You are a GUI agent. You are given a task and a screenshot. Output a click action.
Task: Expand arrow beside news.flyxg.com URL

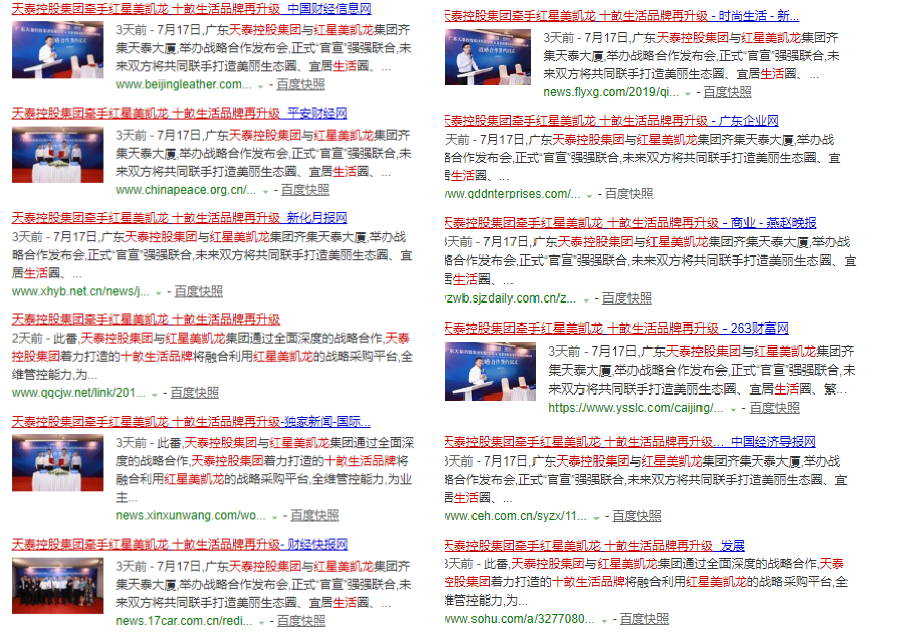click(688, 93)
